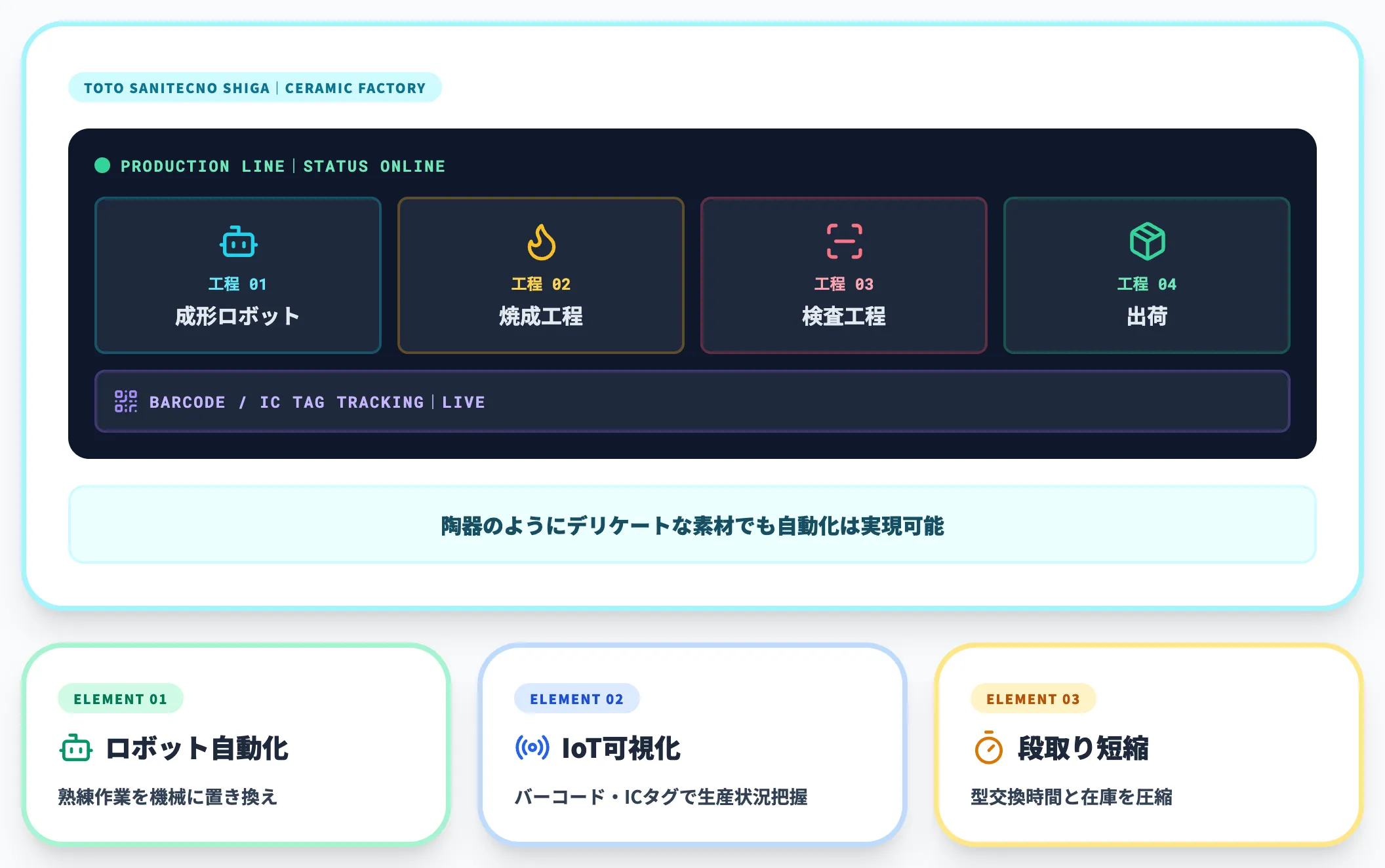The width and height of the screenshot is (1385, 868).
Task: Toggle the LIVE tracking status
Action: (x=464, y=402)
